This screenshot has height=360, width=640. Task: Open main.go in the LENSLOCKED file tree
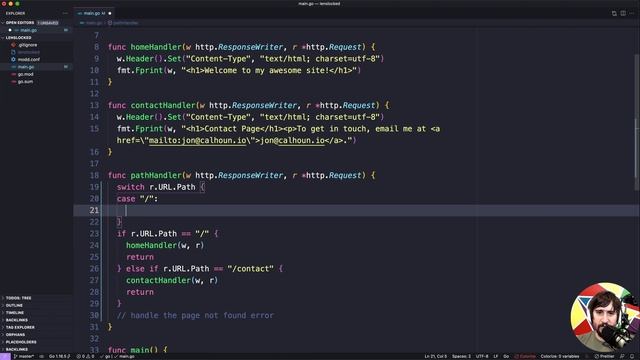(37, 67)
